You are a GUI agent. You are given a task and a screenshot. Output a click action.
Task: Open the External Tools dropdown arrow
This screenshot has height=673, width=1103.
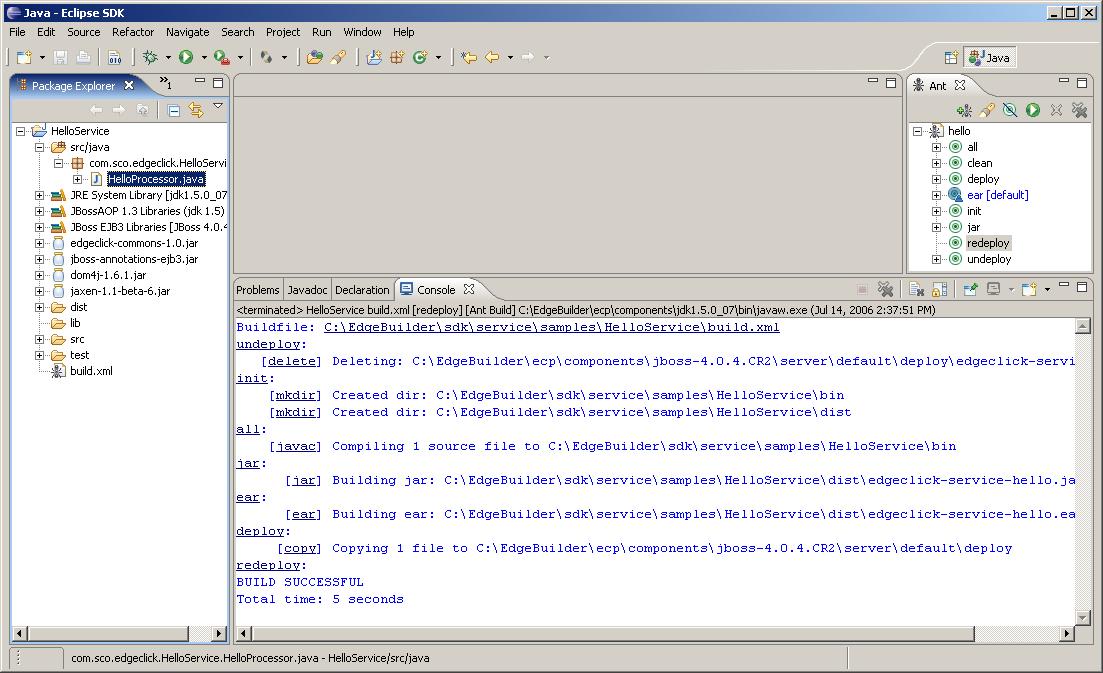point(240,58)
